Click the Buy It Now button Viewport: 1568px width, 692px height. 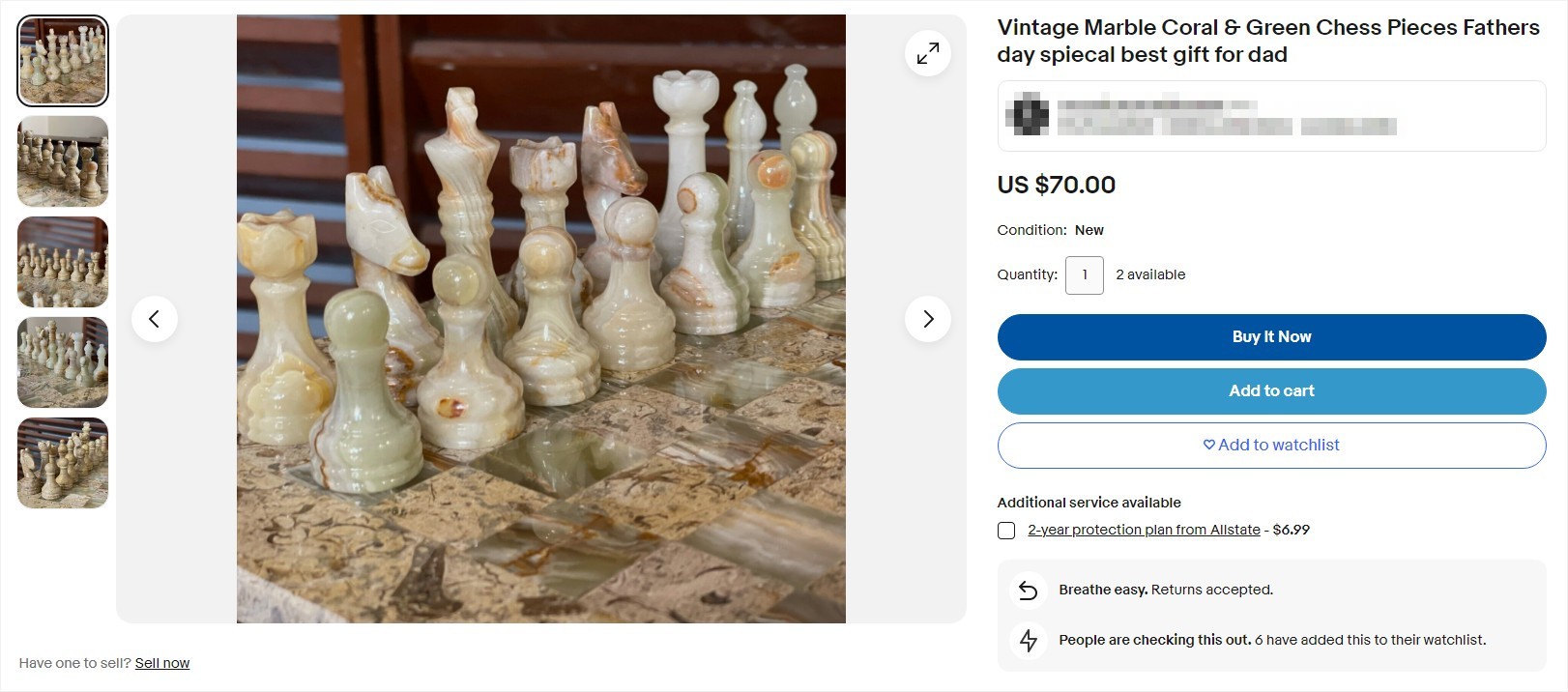click(1271, 336)
